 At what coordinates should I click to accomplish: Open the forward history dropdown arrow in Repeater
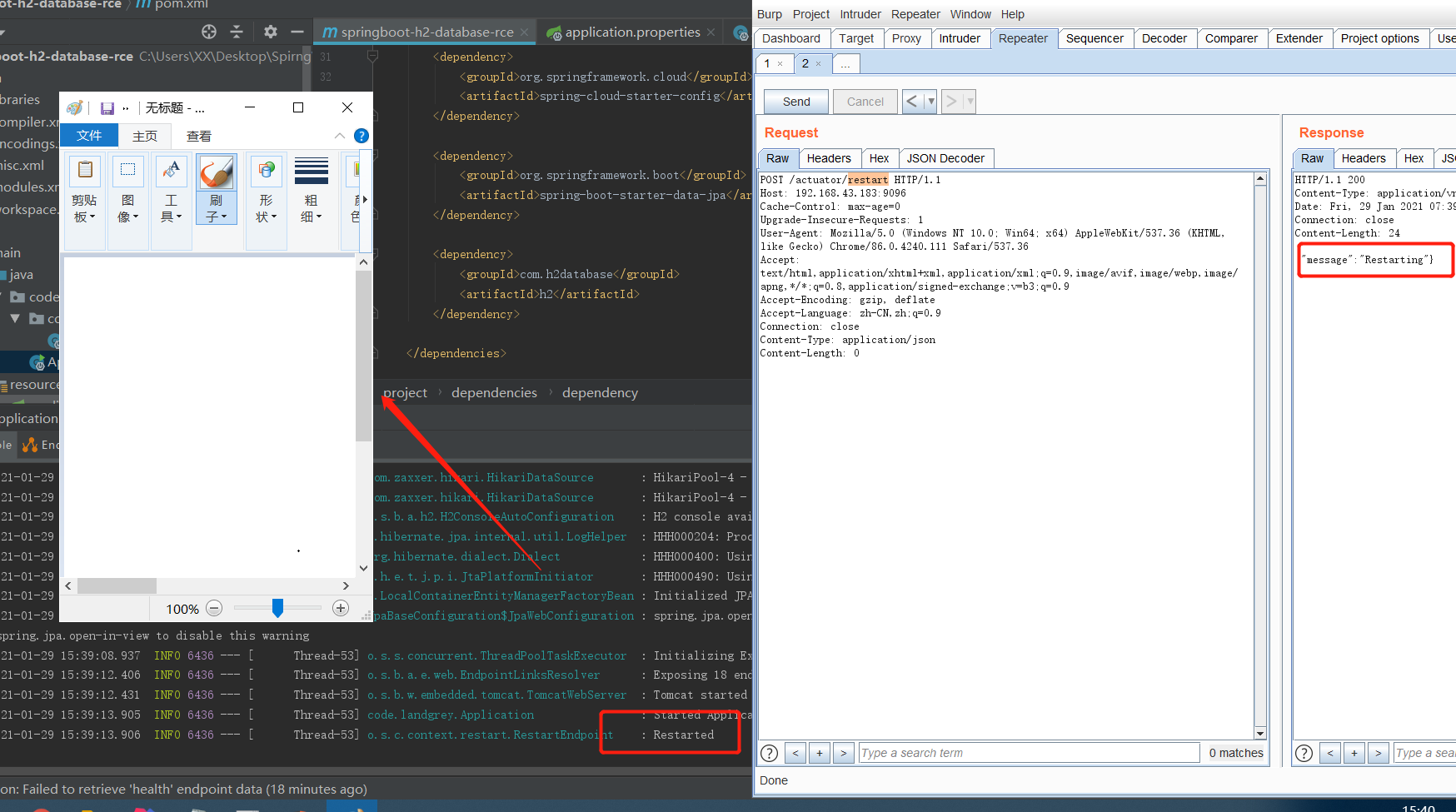click(970, 102)
